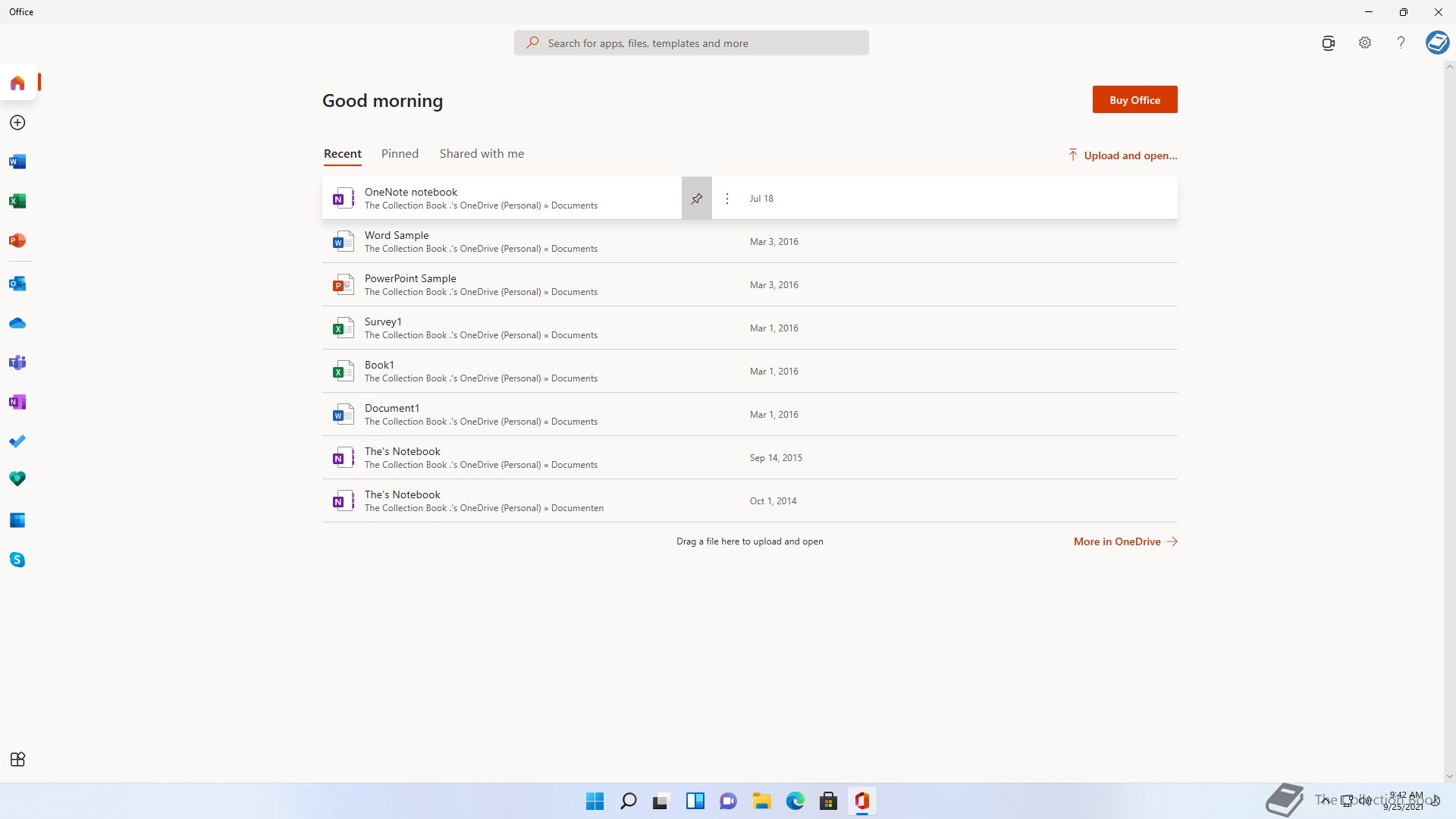Open Microsoft Edge from taskbar

(x=795, y=801)
